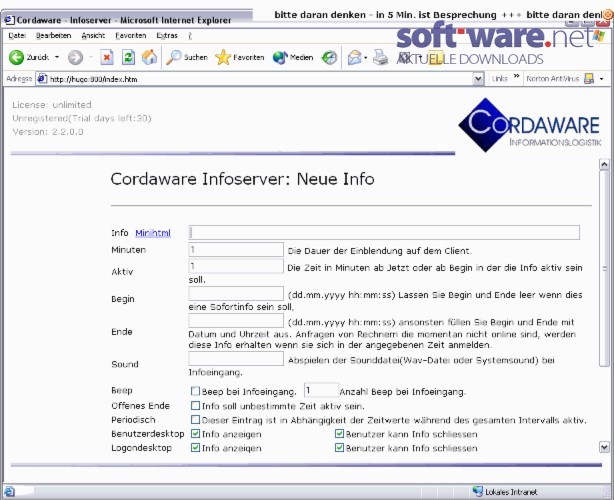Open the Medien toolbar button

pyautogui.click(x=293, y=58)
